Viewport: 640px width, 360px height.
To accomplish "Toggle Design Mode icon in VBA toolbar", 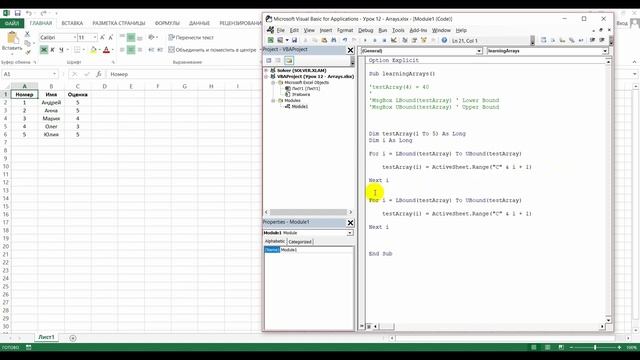I will tap(393, 40).
